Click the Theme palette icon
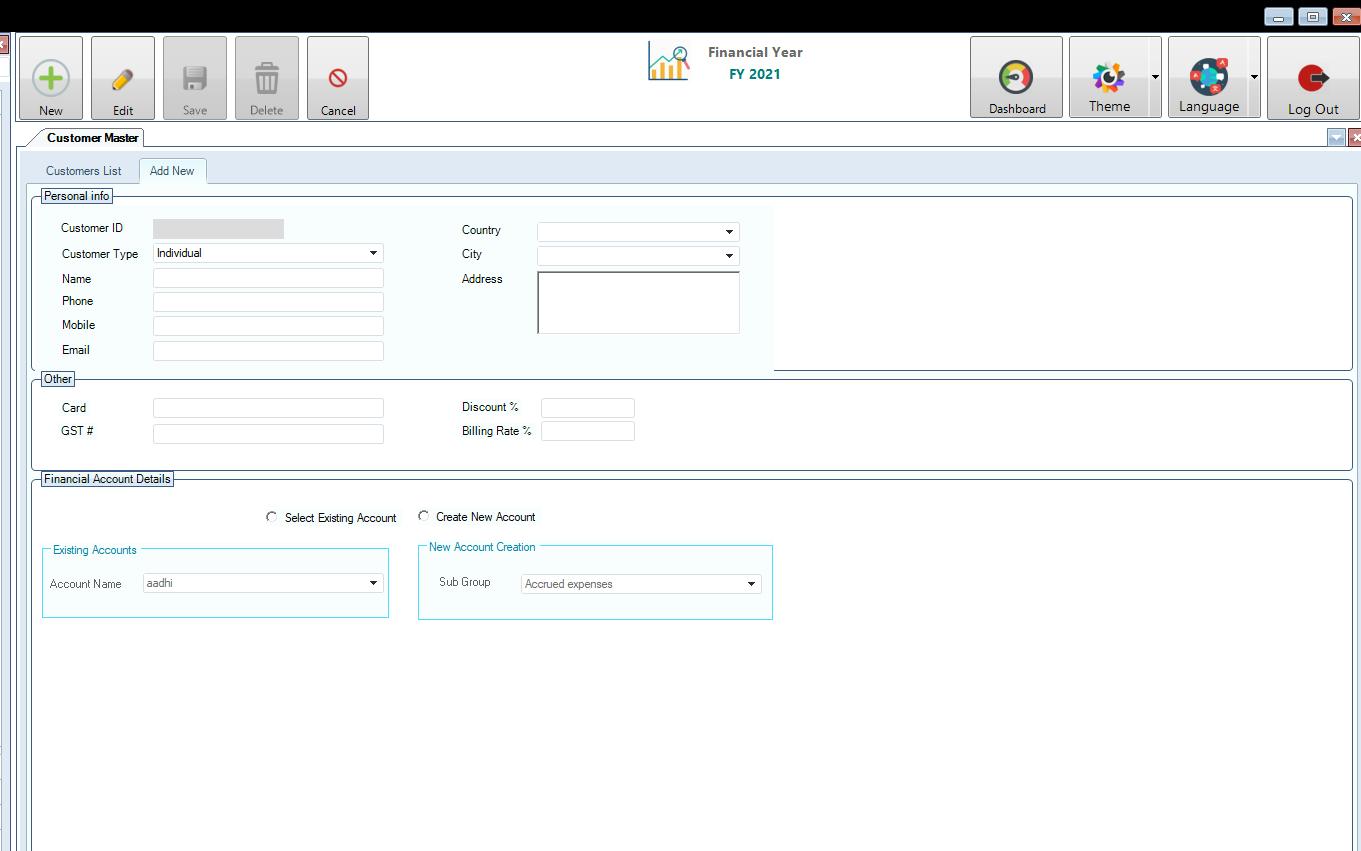 tap(1108, 77)
